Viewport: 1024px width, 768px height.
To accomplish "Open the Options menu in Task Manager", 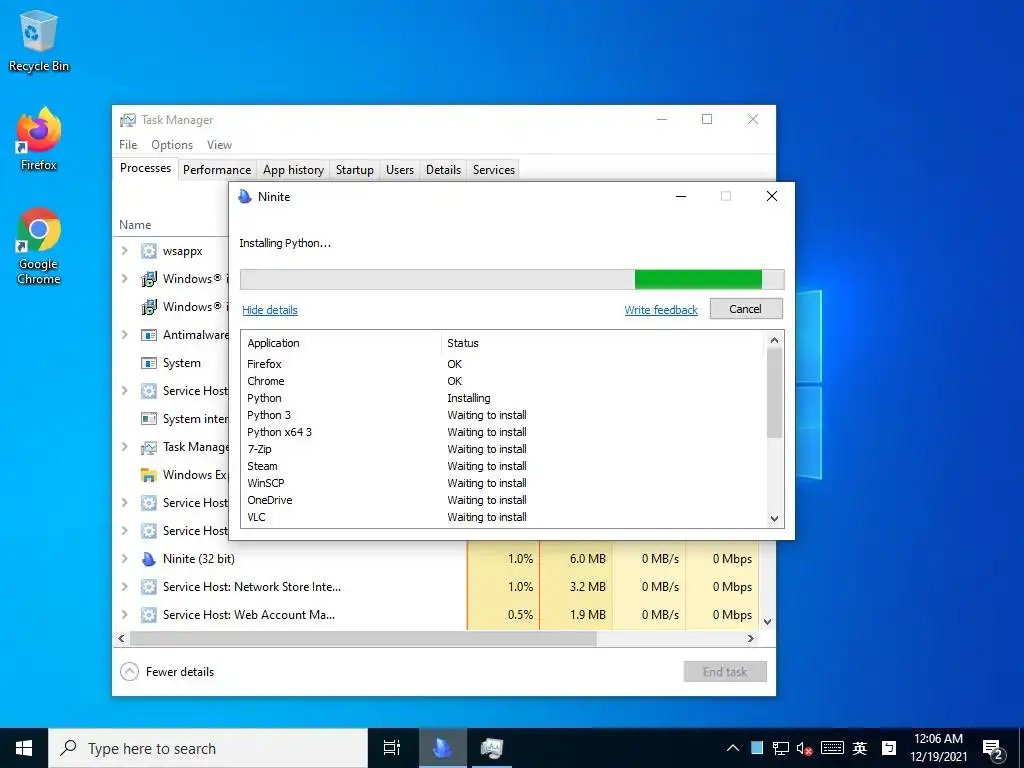I will [172, 145].
